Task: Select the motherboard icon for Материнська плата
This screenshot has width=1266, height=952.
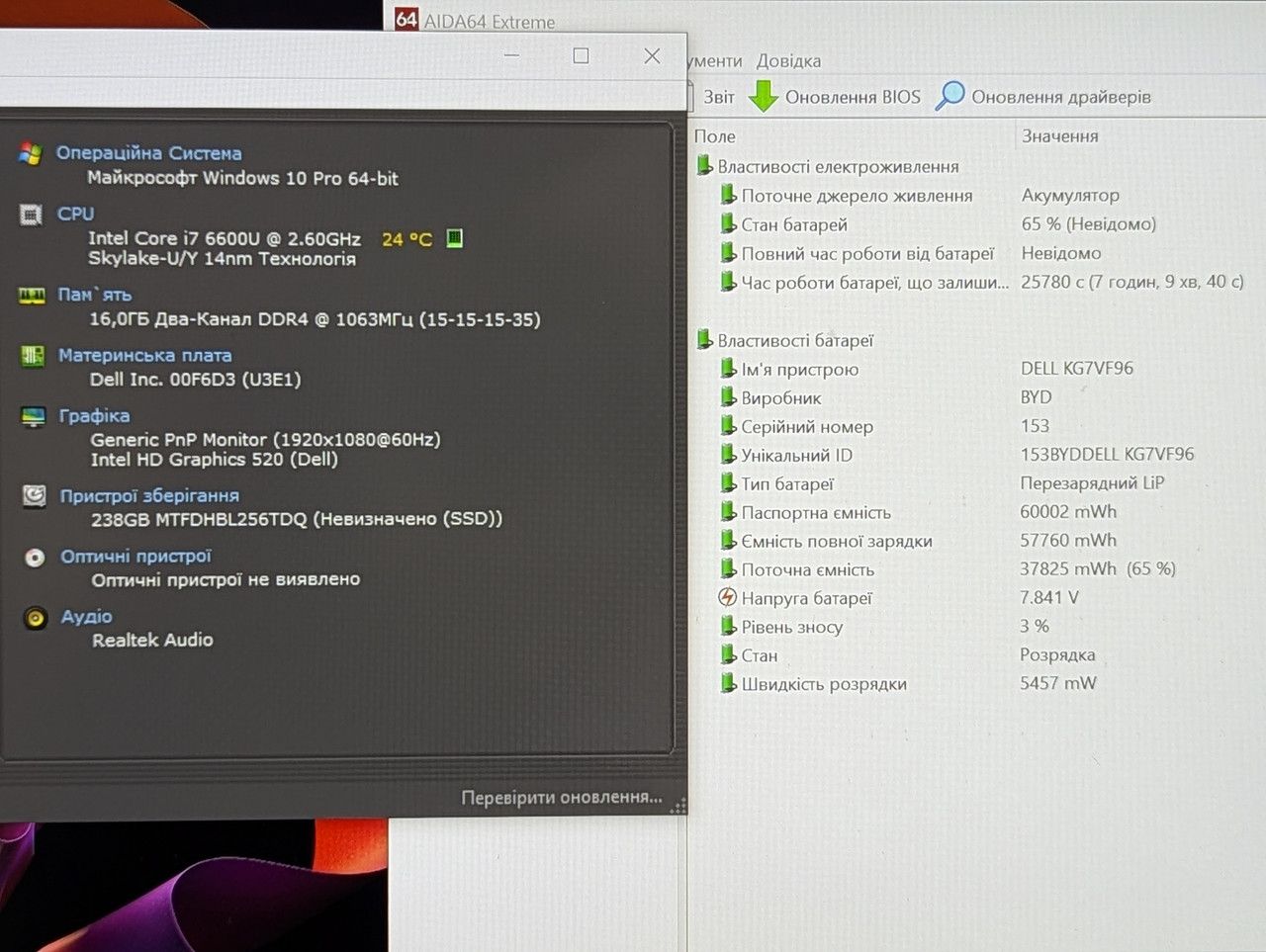Action: tap(33, 356)
